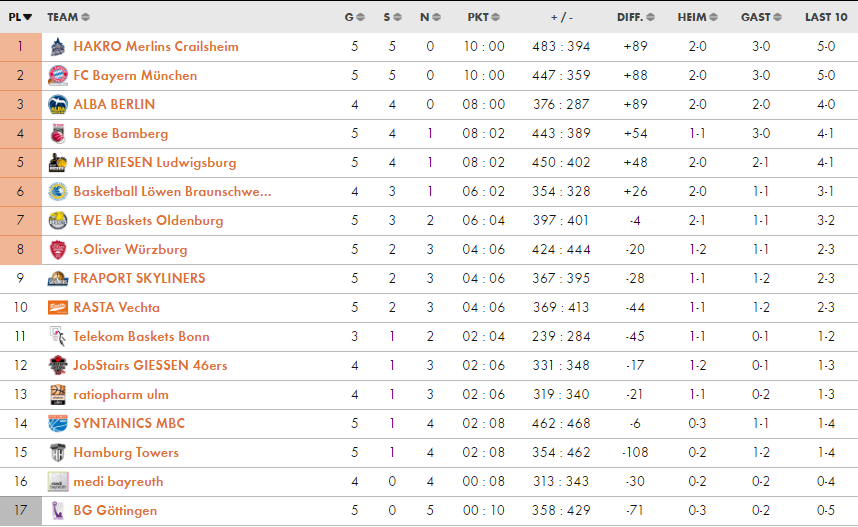Sort table by DIFF. column

pos(635,17)
